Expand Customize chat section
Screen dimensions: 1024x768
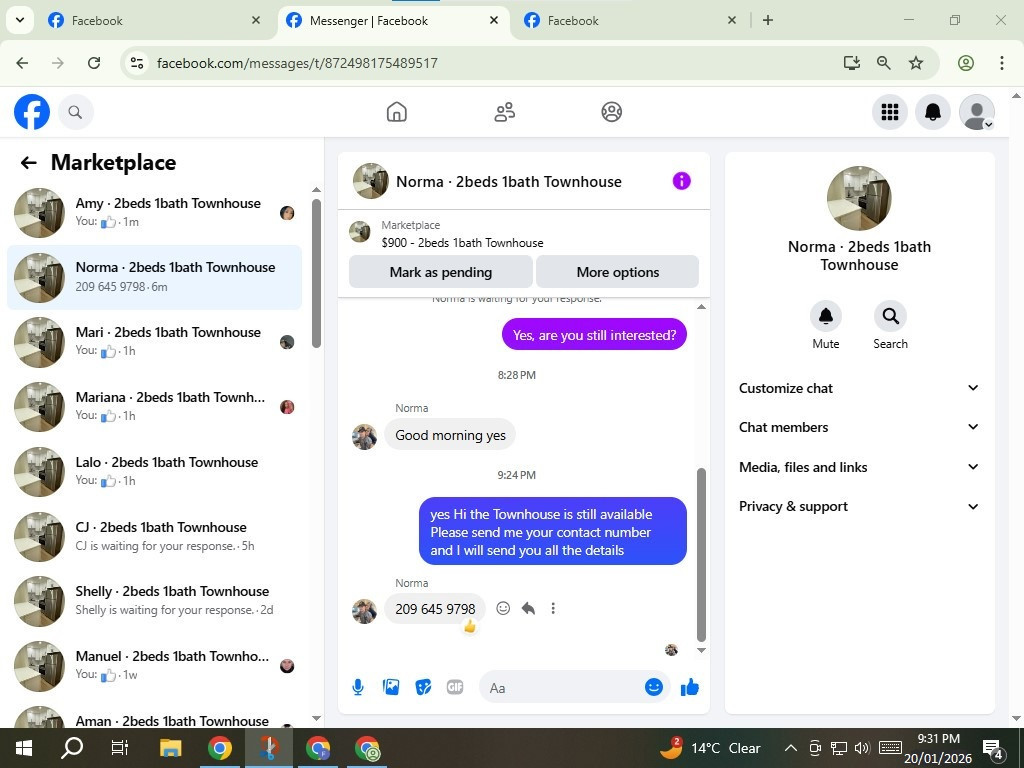click(859, 388)
